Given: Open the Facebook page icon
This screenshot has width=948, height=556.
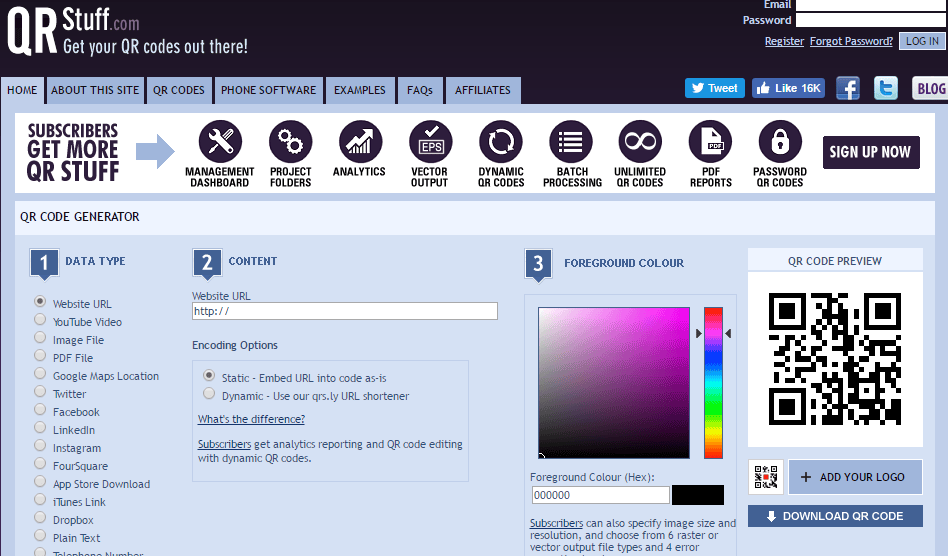Looking at the screenshot, I should point(848,88).
